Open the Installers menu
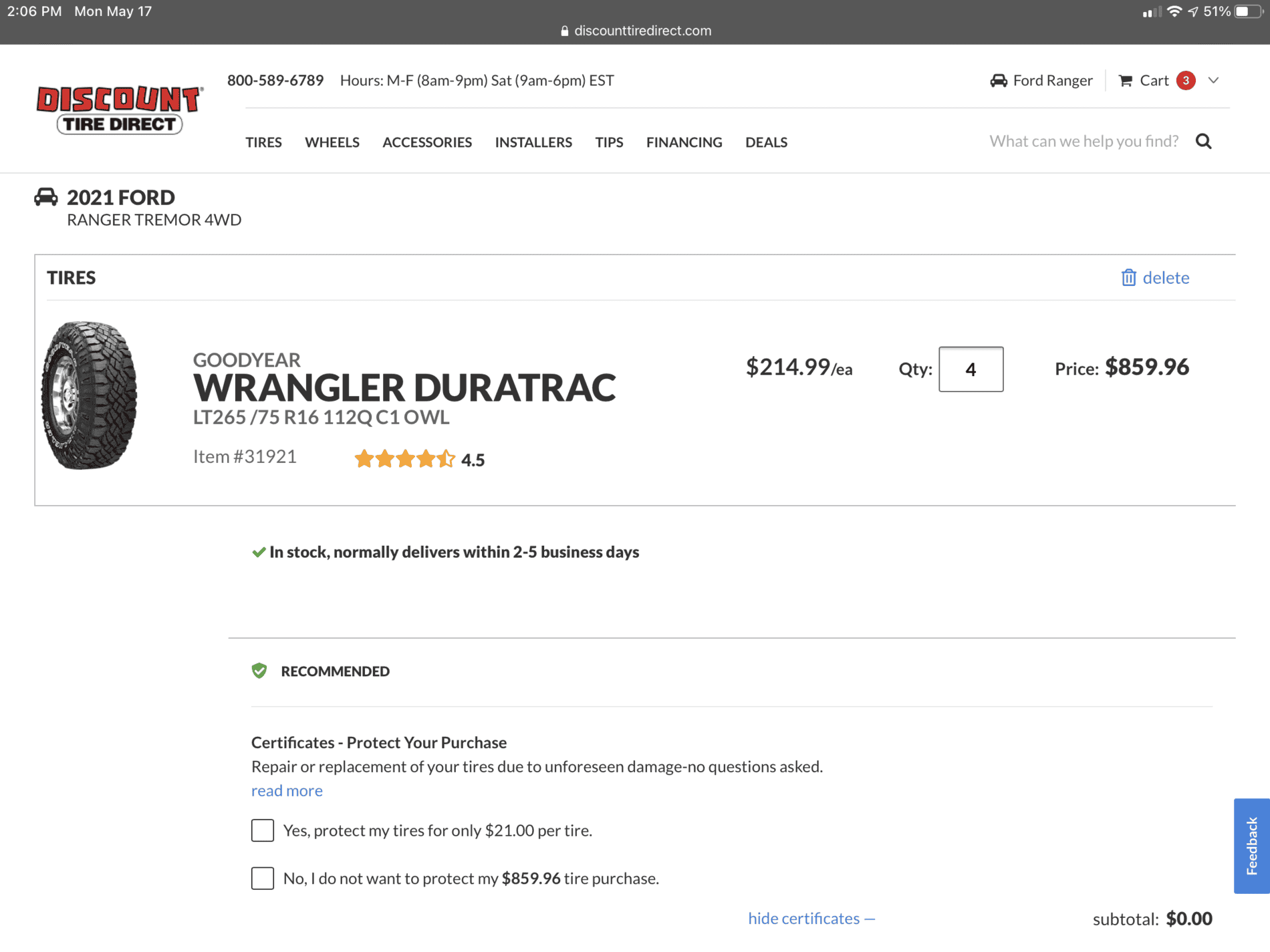 coord(533,142)
